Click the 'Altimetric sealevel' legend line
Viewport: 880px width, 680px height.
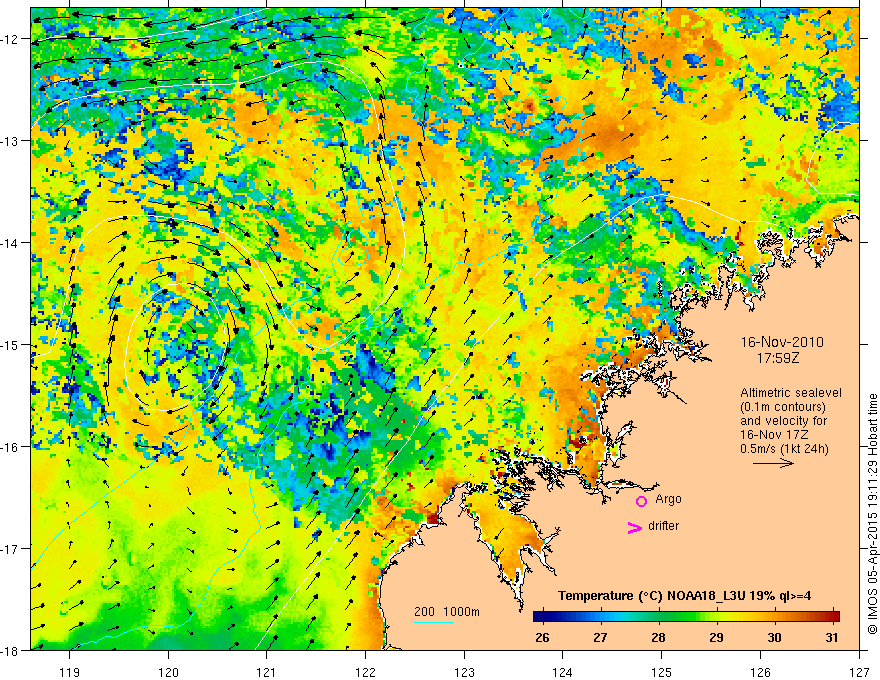coord(791,393)
